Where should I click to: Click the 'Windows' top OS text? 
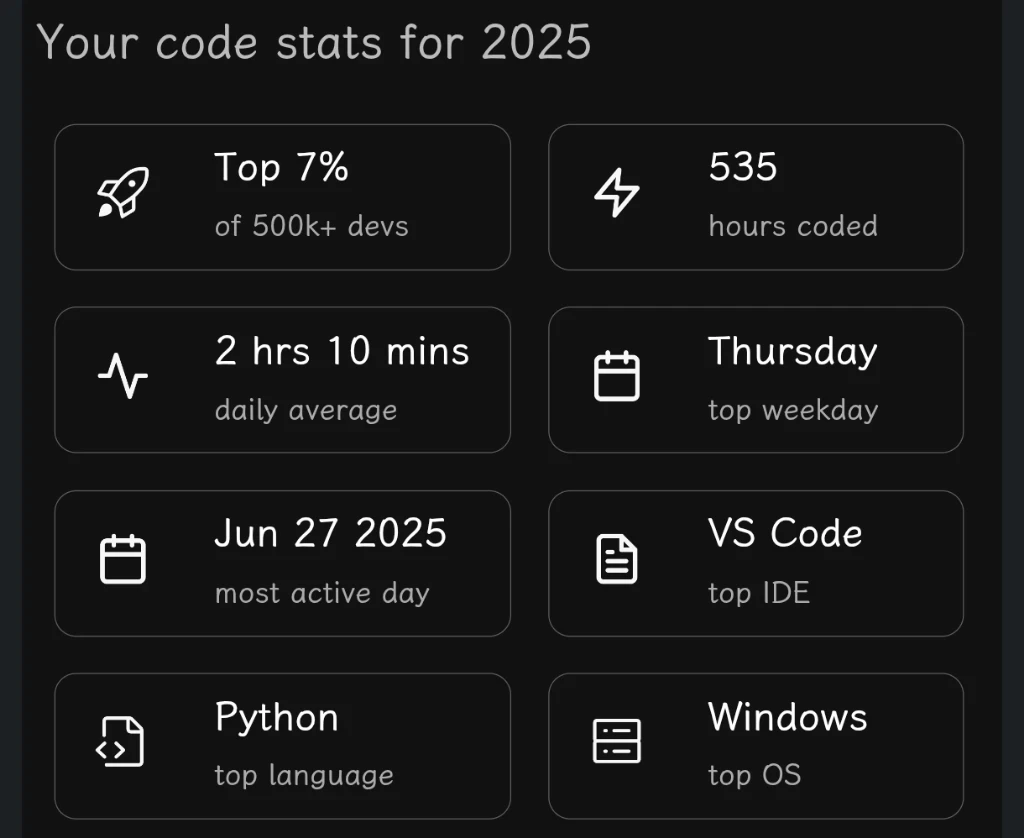pos(788,717)
